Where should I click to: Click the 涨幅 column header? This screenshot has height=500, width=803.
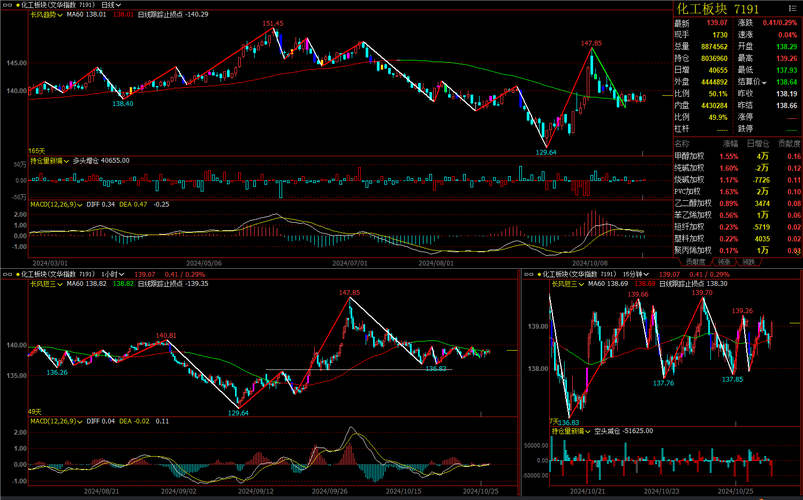pos(728,144)
